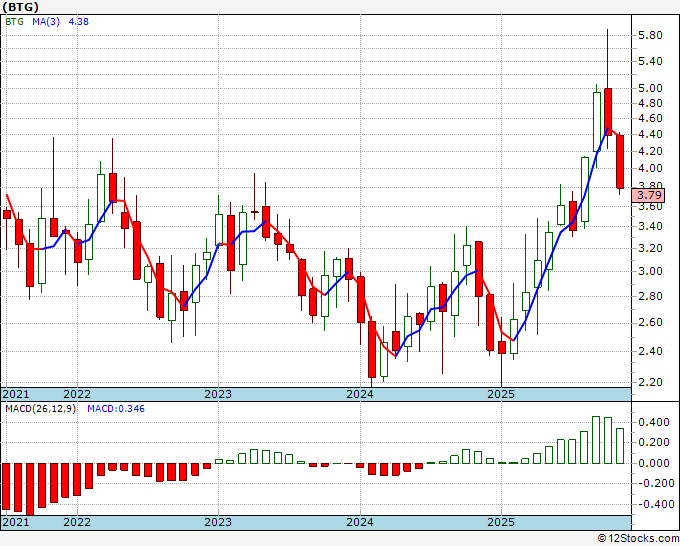The height and width of the screenshot is (546, 680).
Task: Click 2023 on the MACD timeline
Action: (x=218, y=522)
